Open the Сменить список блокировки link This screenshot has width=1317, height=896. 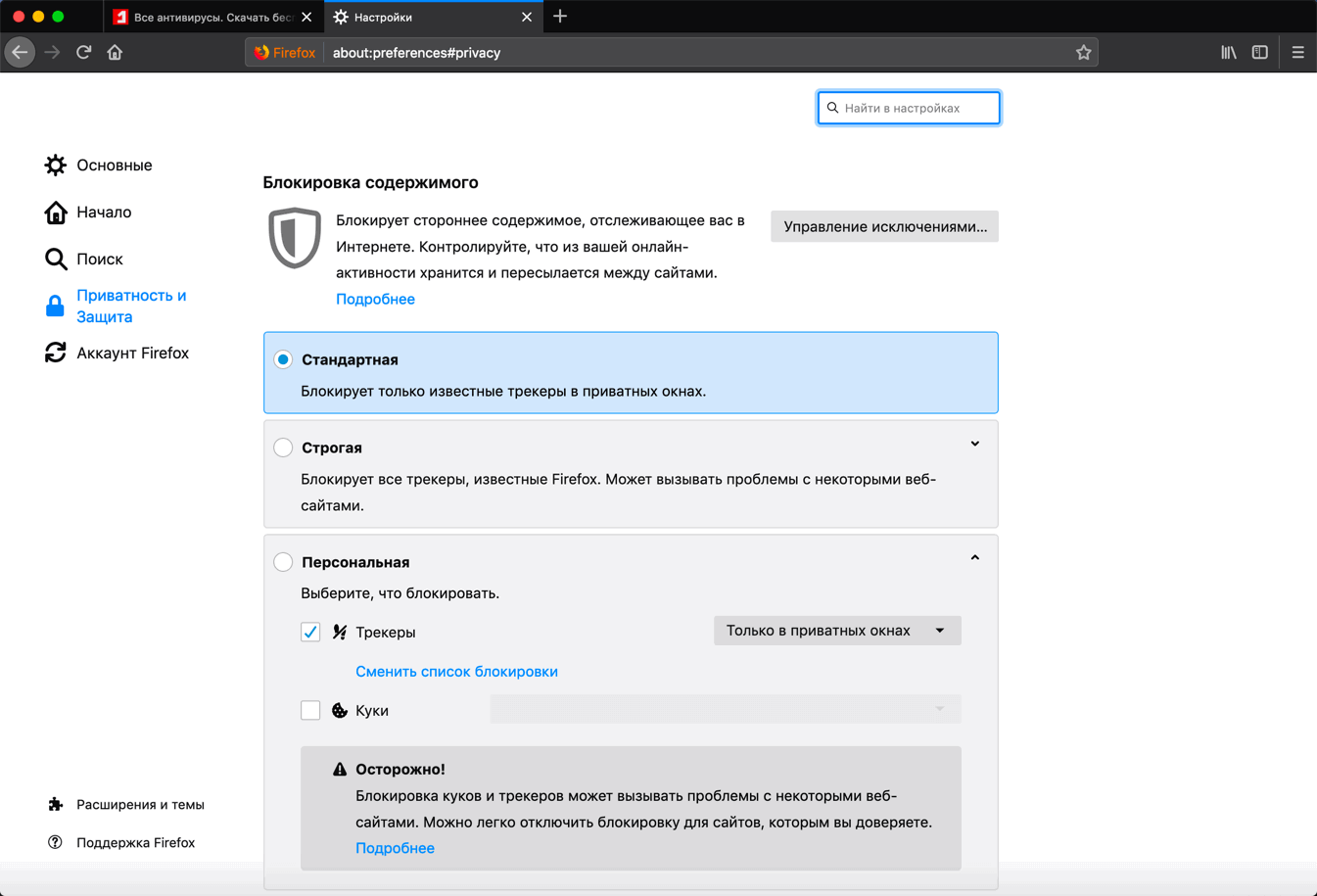456,671
